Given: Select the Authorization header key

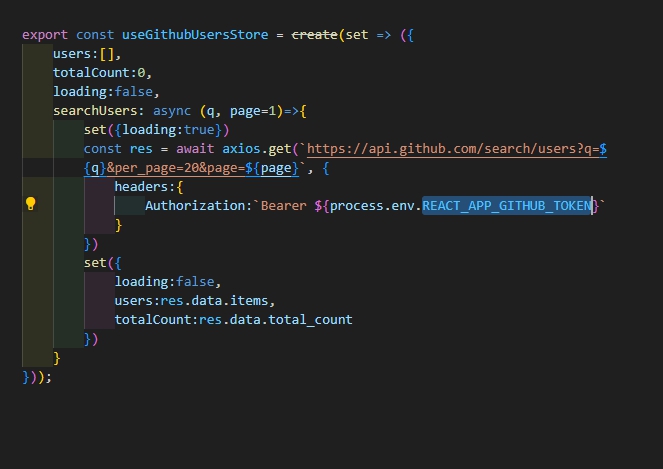Looking at the screenshot, I should point(195,206).
